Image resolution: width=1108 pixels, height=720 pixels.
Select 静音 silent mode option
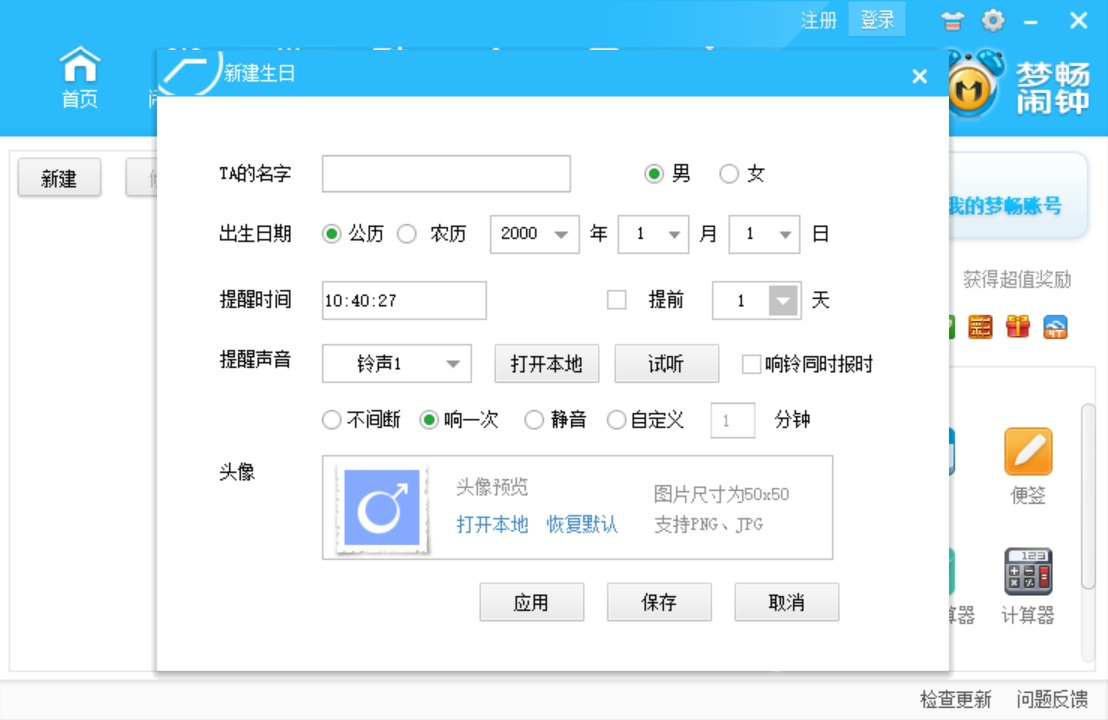point(535,420)
